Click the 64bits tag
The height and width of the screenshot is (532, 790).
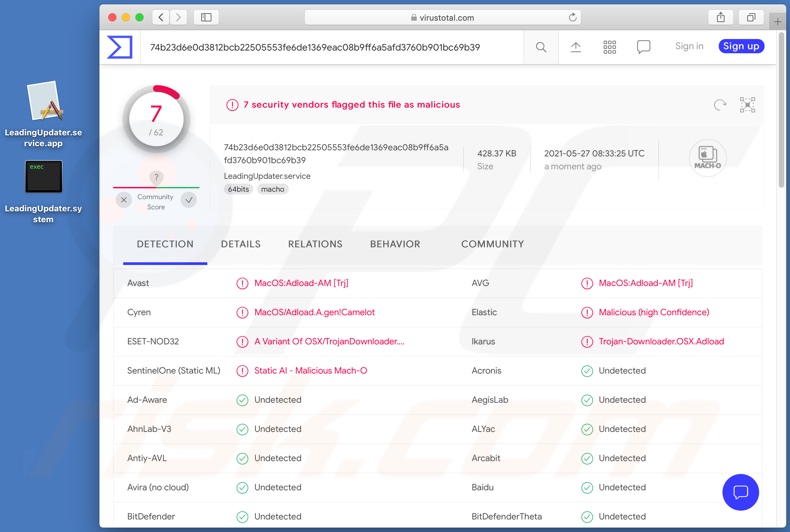[238, 189]
